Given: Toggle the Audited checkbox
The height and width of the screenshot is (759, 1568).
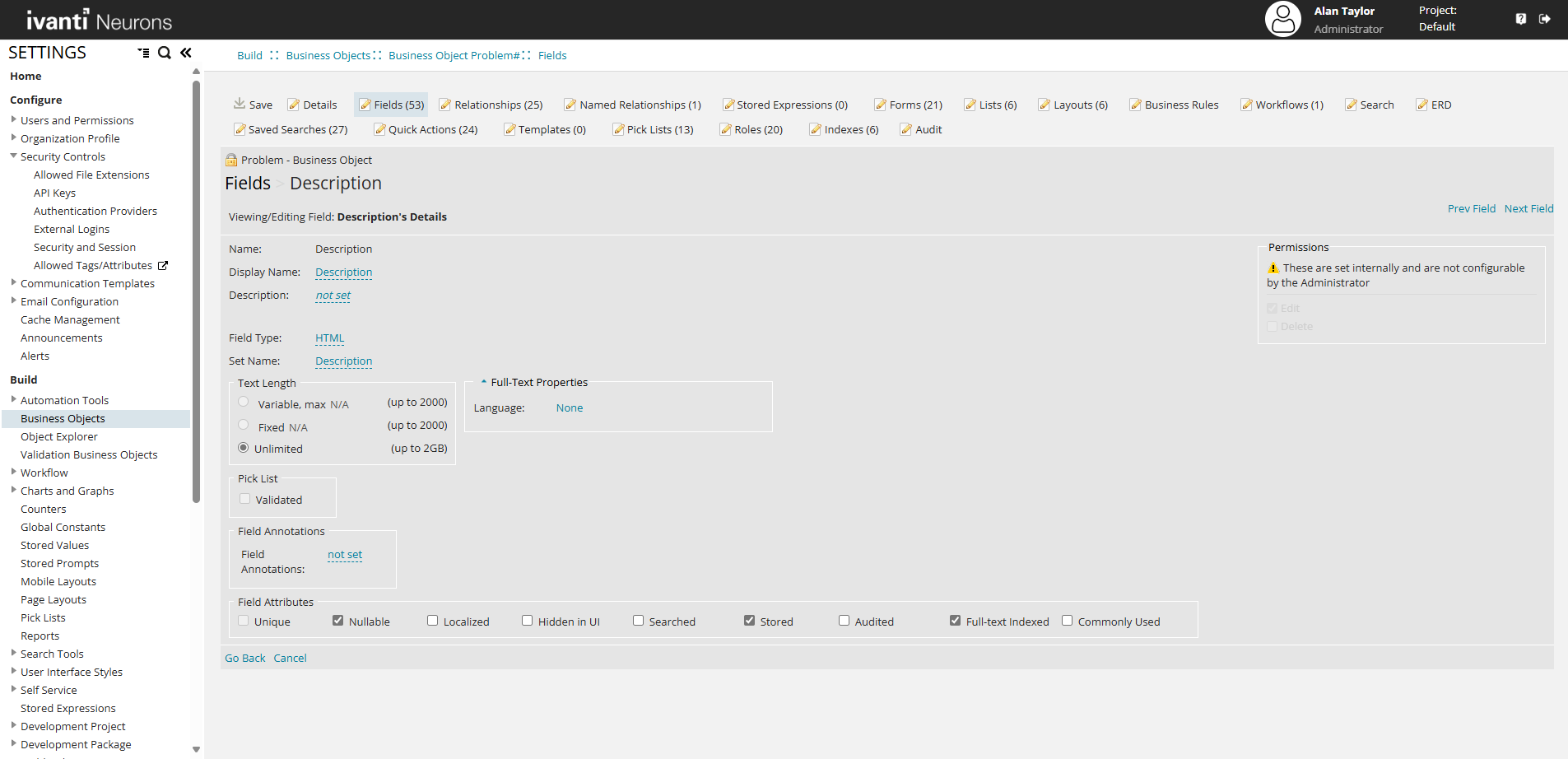Looking at the screenshot, I should click(x=844, y=621).
